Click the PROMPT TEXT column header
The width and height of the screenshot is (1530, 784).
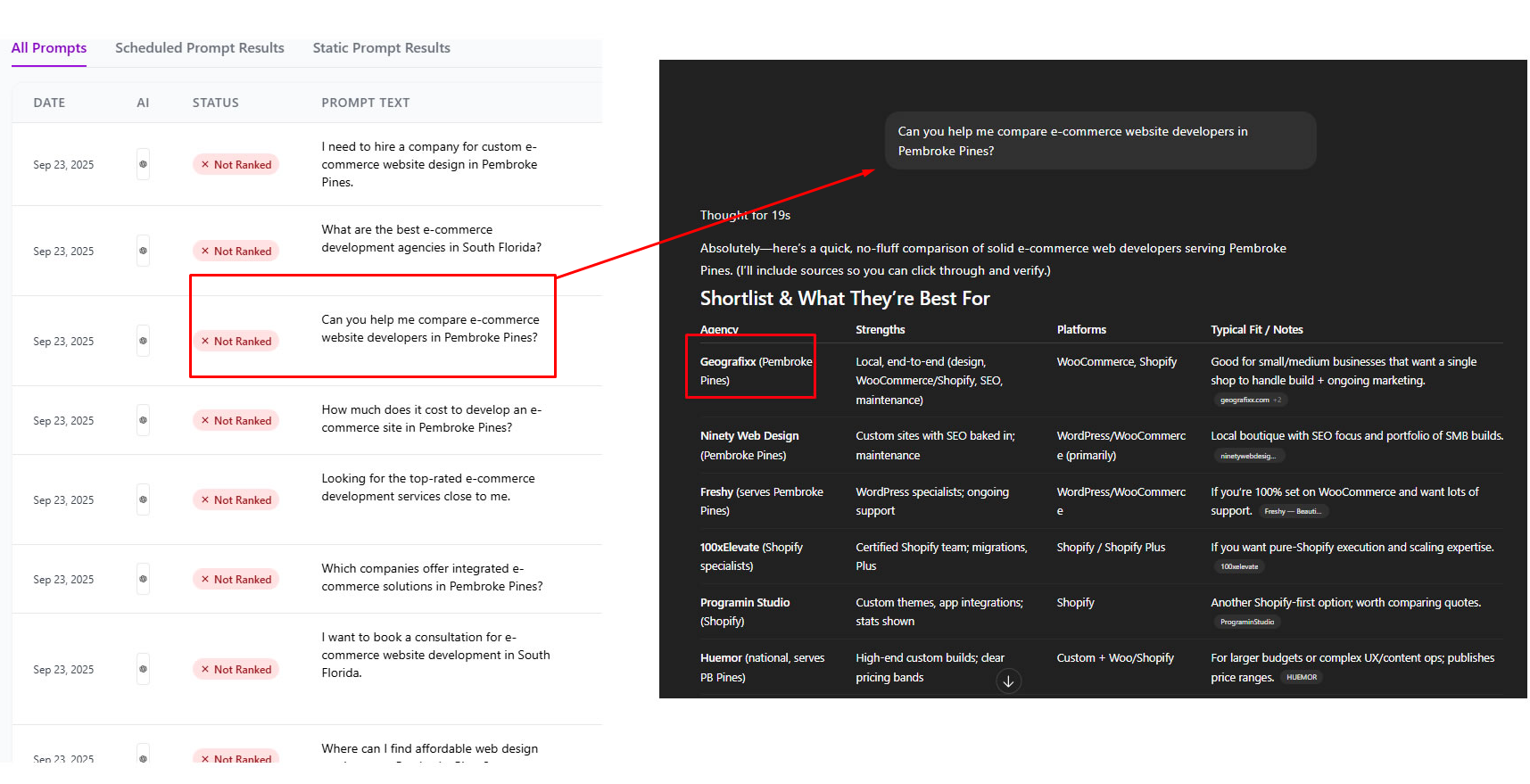point(366,103)
